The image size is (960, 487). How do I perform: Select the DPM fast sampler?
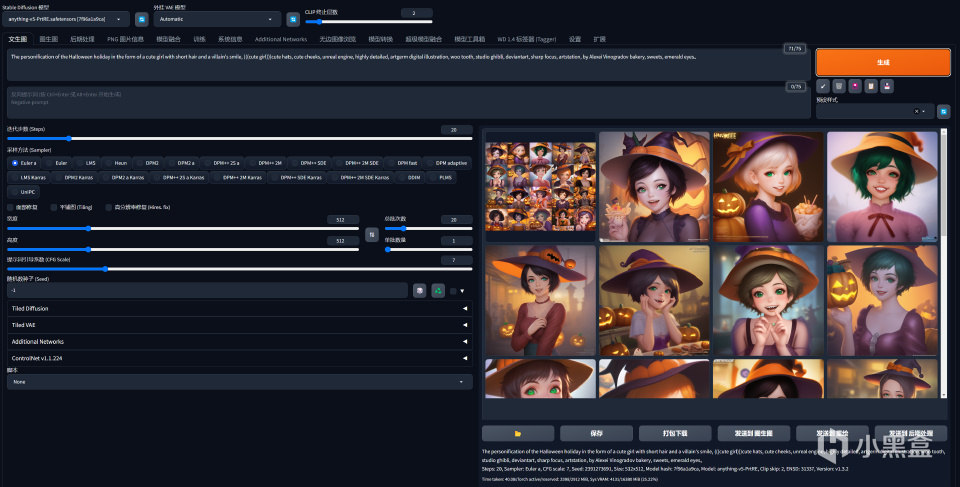tap(402, 163)
